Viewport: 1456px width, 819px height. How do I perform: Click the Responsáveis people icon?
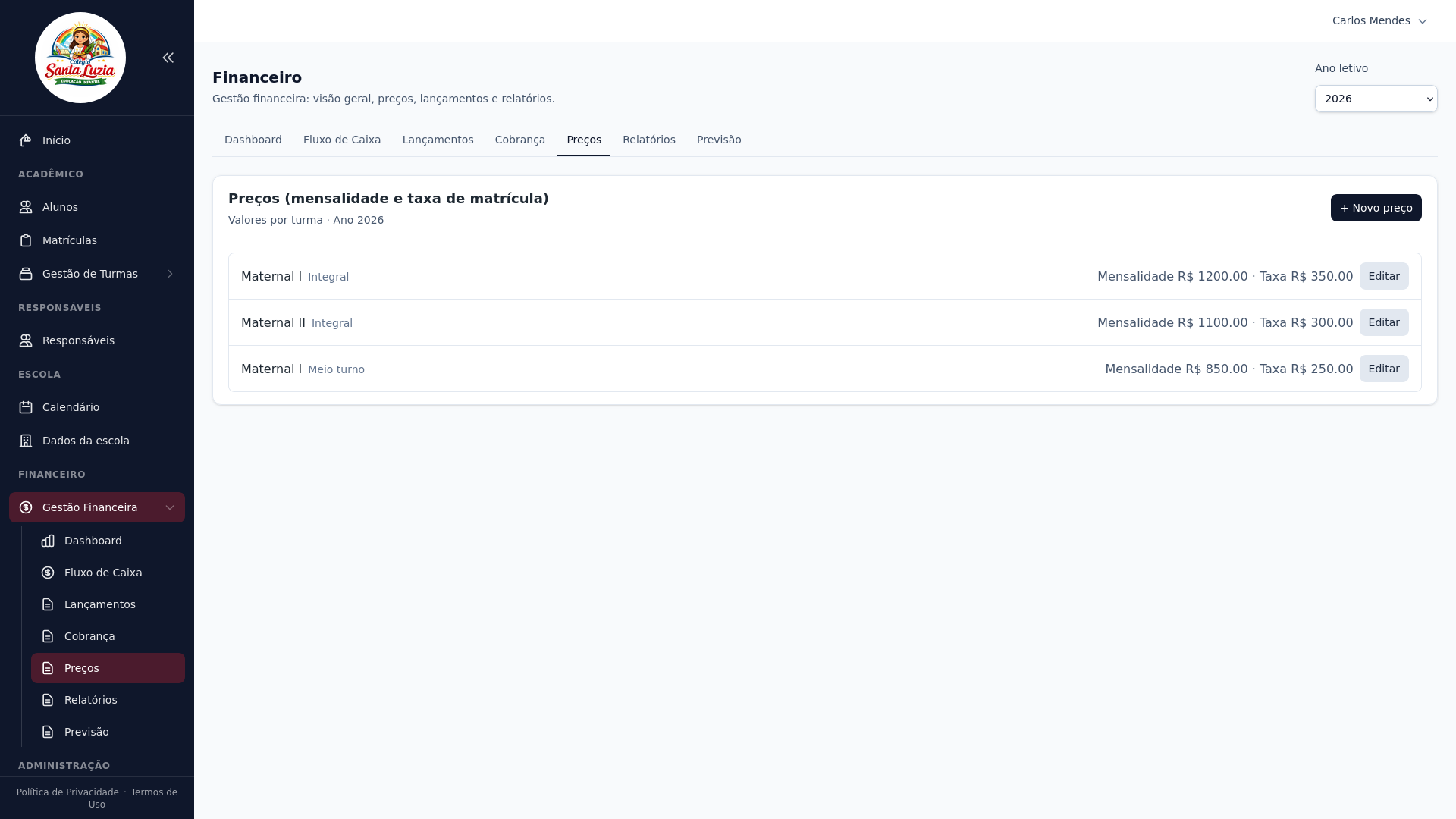pos(26,340)
